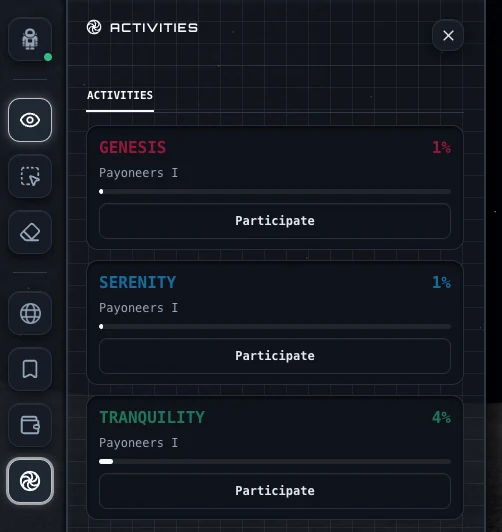The width and height of the screenshot is (502, 532).
Task: Click the swirl activities sidebar button
Action: (x=30, y=481)
